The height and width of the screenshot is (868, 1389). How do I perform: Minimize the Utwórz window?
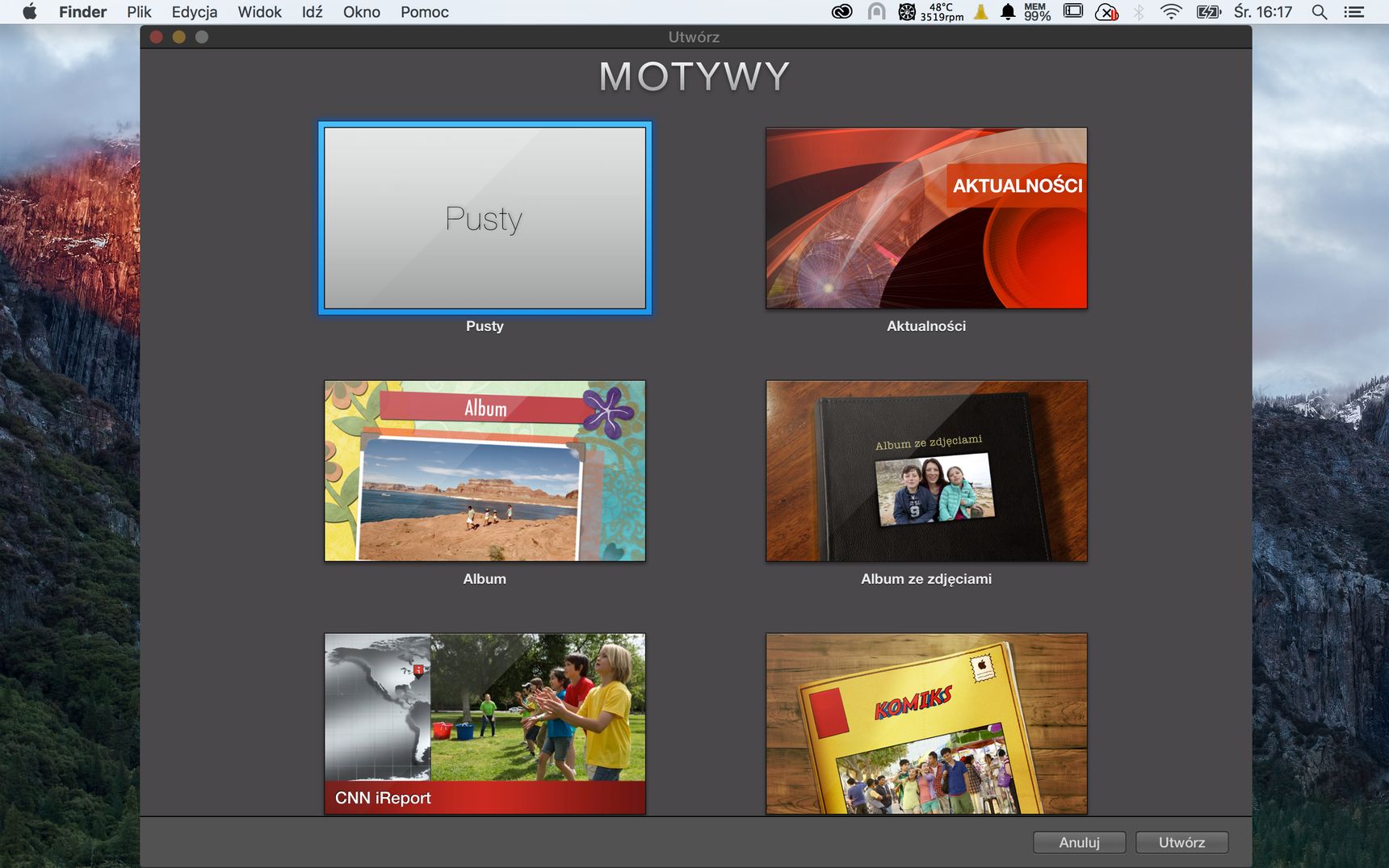coord(179,37)
